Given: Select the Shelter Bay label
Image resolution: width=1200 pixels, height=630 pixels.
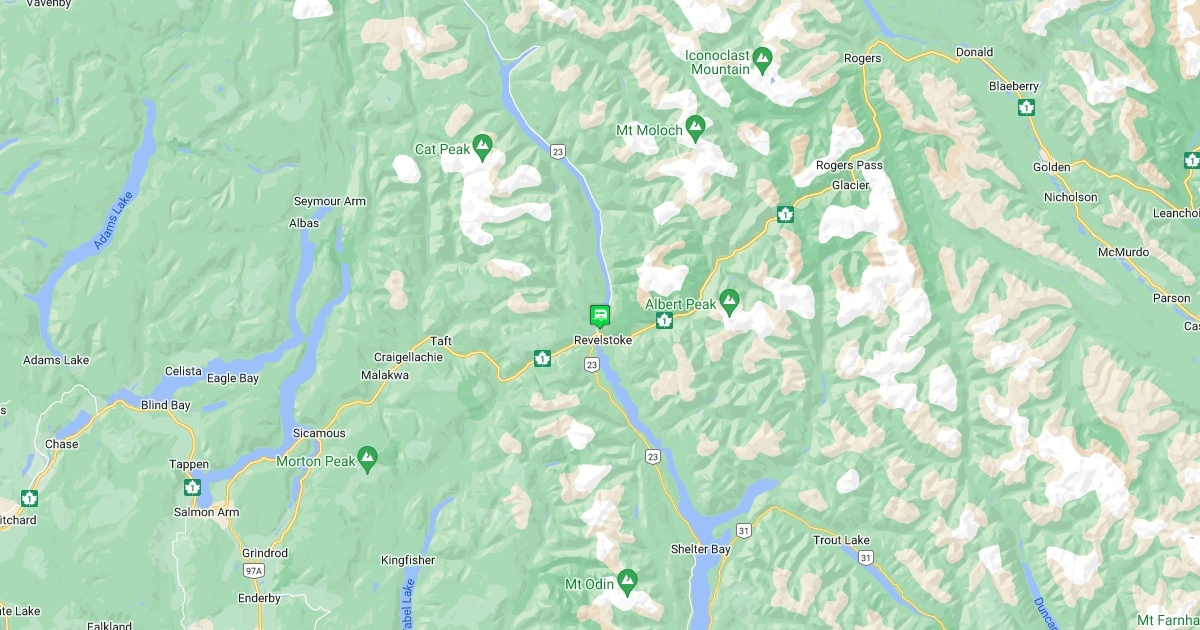Looking at the screenshot, I should tap(701, 550).
